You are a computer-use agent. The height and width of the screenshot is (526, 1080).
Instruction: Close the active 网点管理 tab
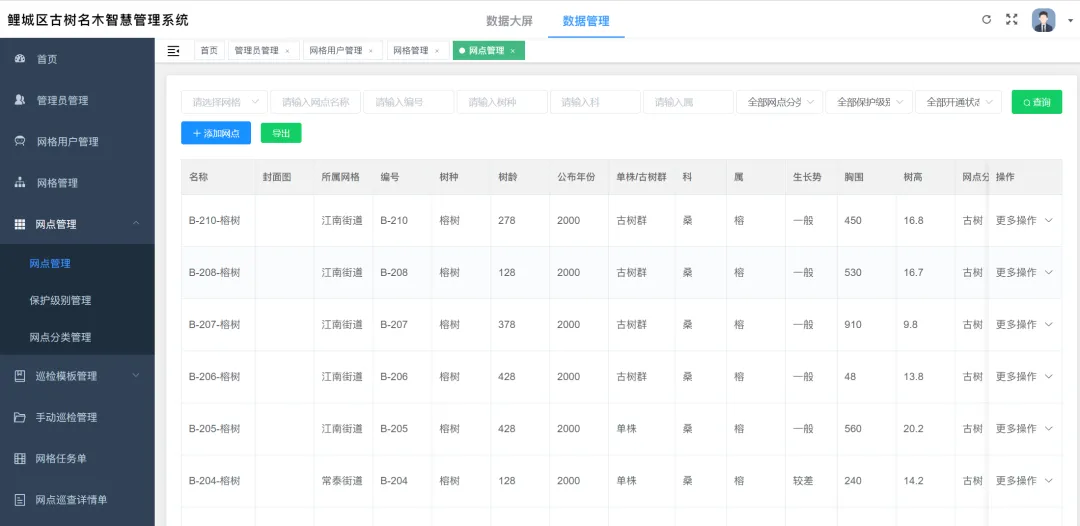512,51
